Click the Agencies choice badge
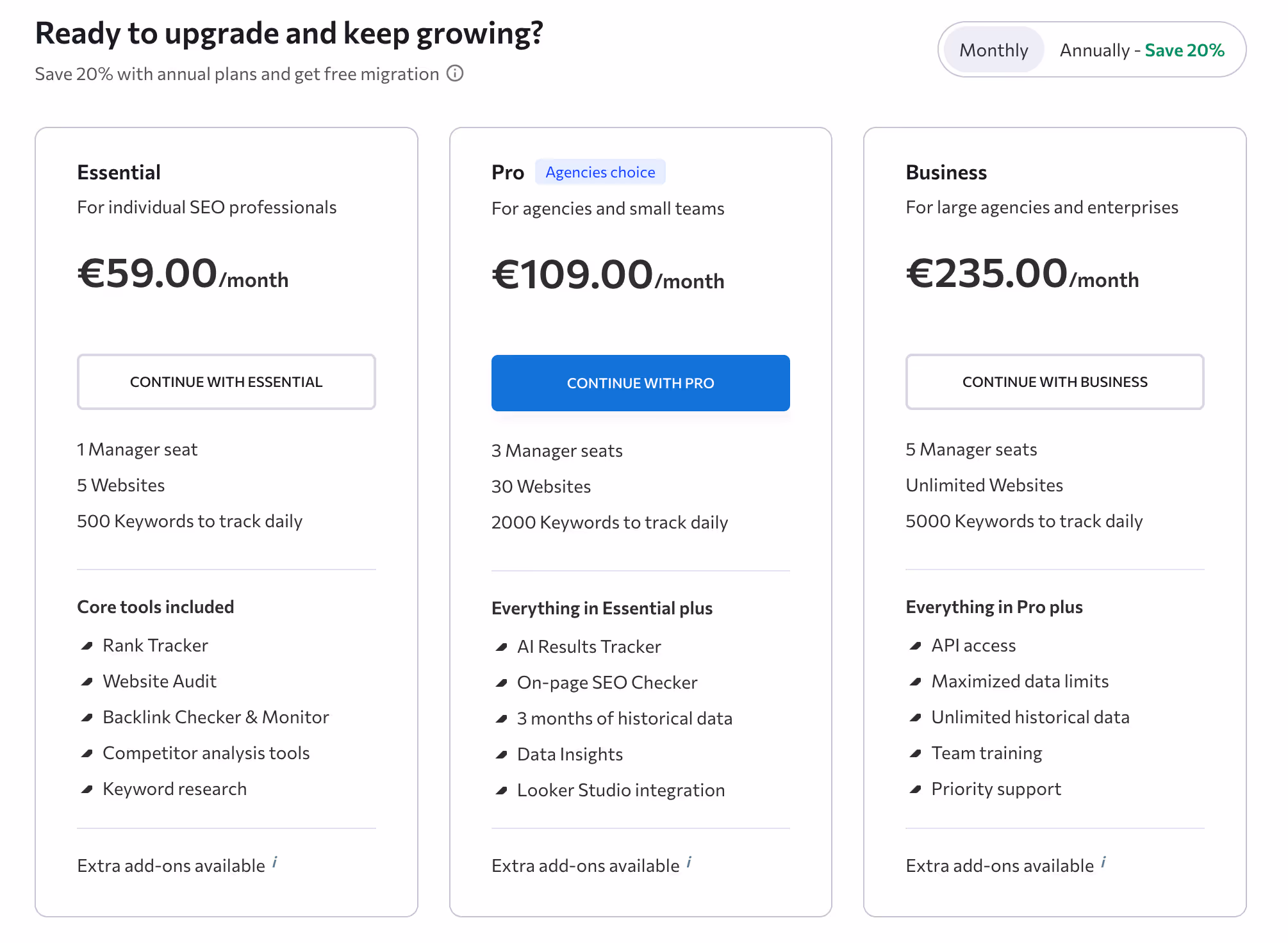Viewport: 1288px width, 943px height. 600,172
